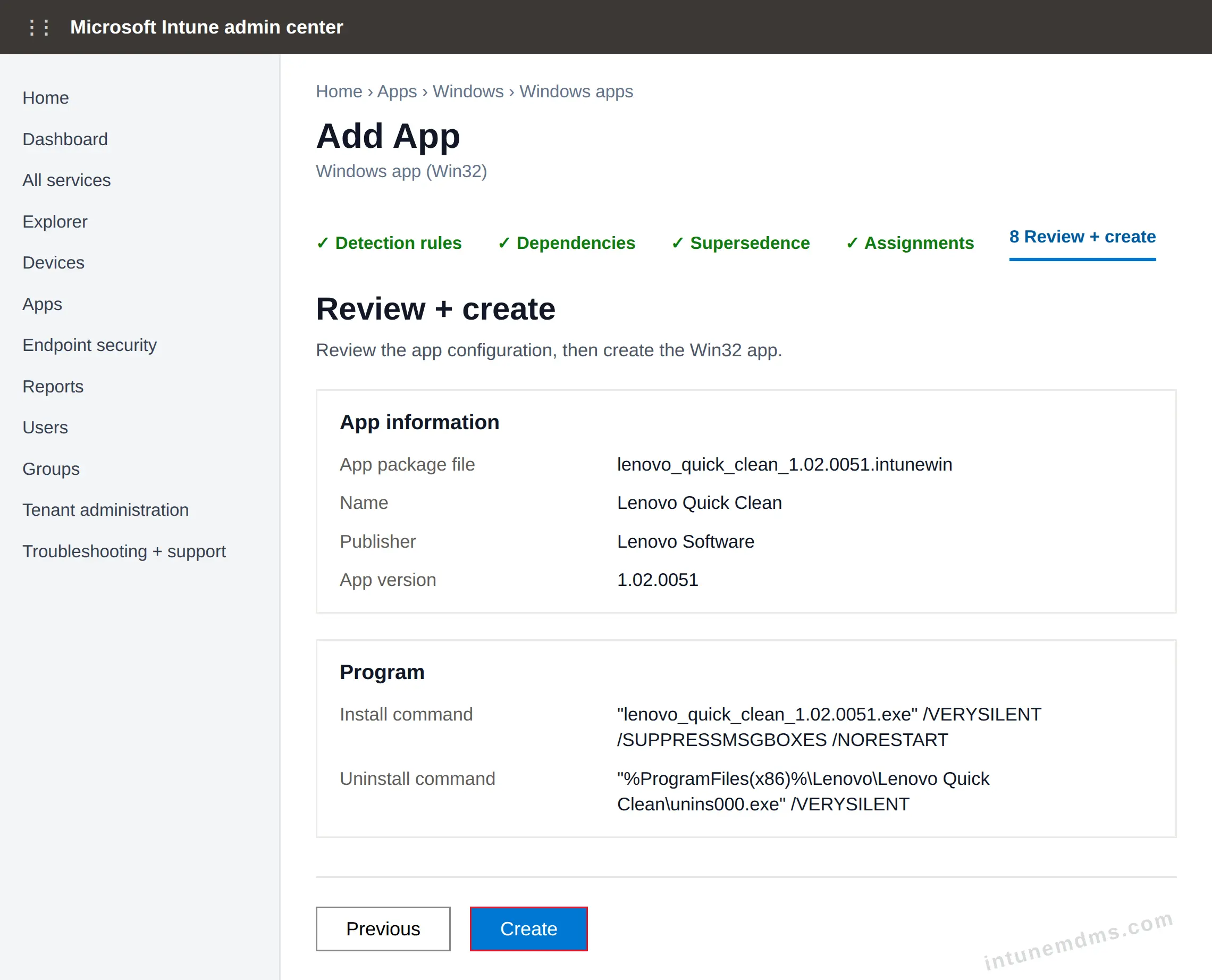Open Troubleshooting + support in the sidebar

coord(124,551)
